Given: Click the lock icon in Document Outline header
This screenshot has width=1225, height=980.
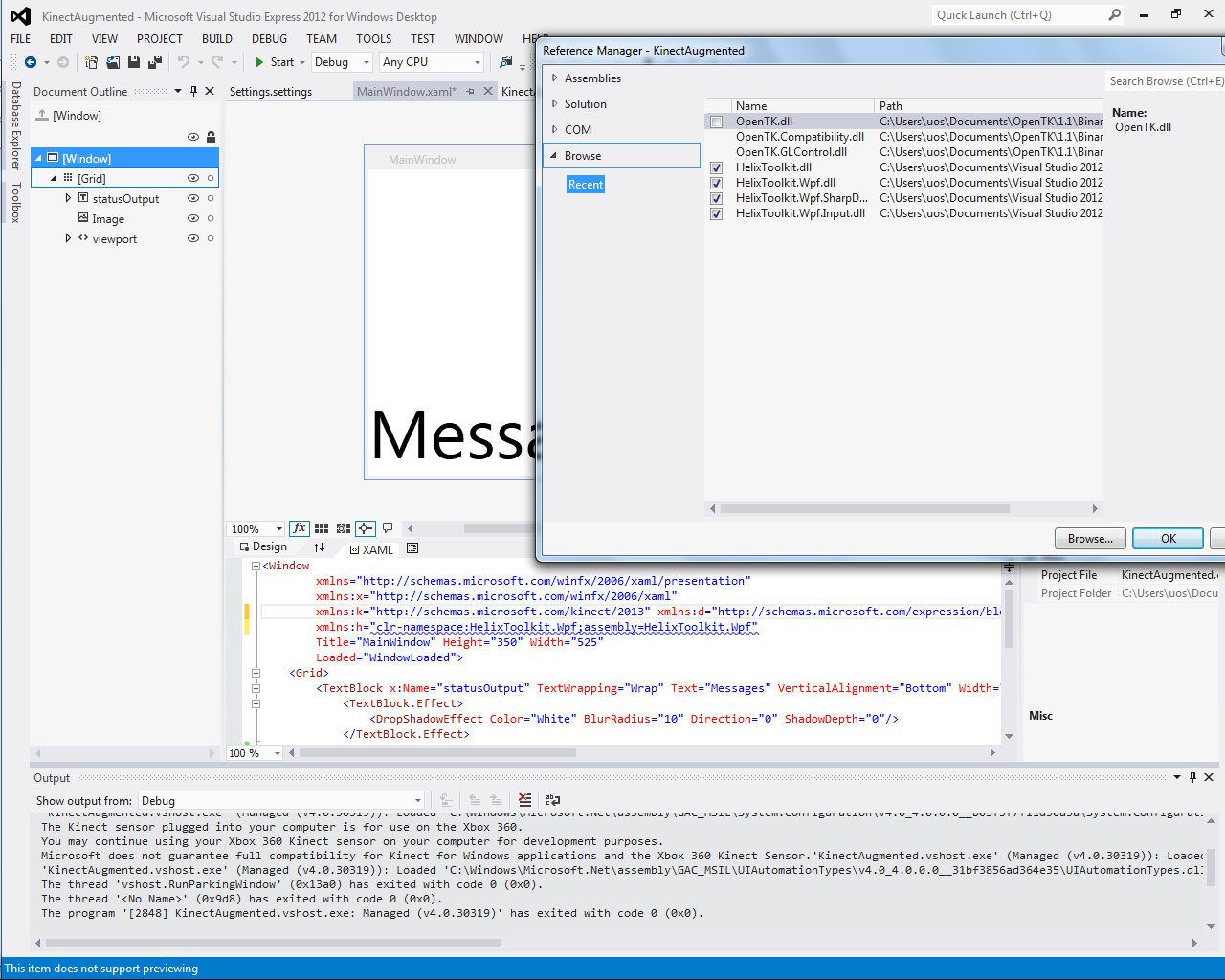Looking at the screenshot, I should click(x=212, y=137).
